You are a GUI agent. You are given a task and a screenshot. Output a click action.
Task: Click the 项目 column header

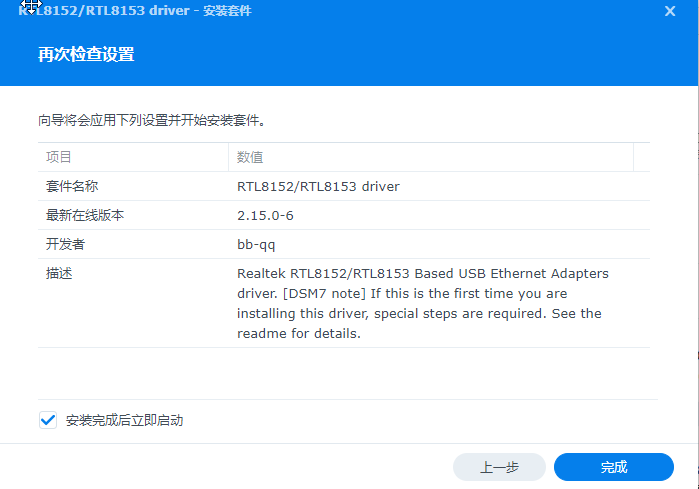click(133, 157)
